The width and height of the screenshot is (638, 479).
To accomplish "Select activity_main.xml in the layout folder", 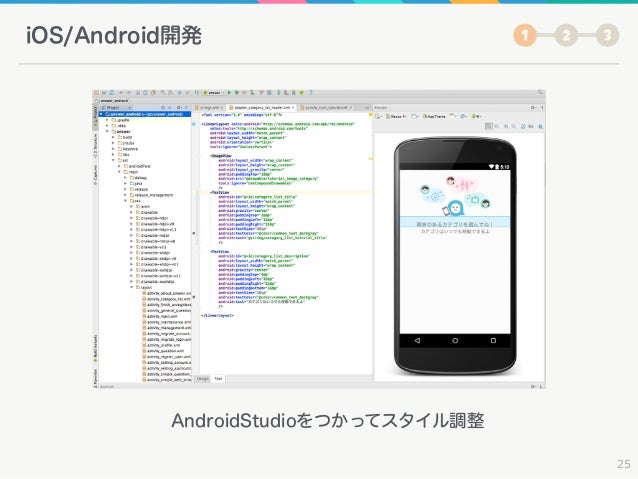I will point(162,316).
